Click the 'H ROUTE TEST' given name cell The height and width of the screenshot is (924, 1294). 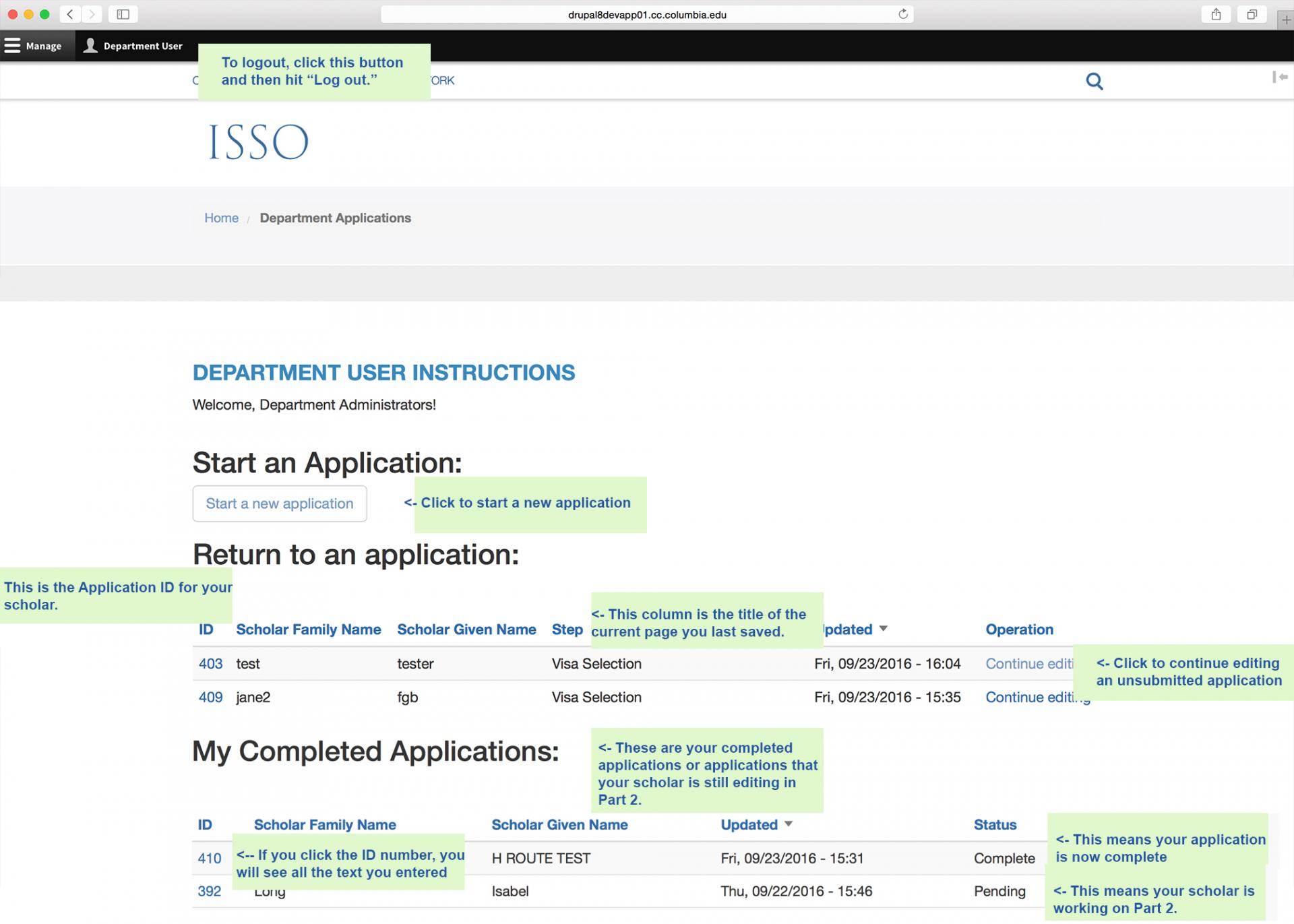pos(541,858)
